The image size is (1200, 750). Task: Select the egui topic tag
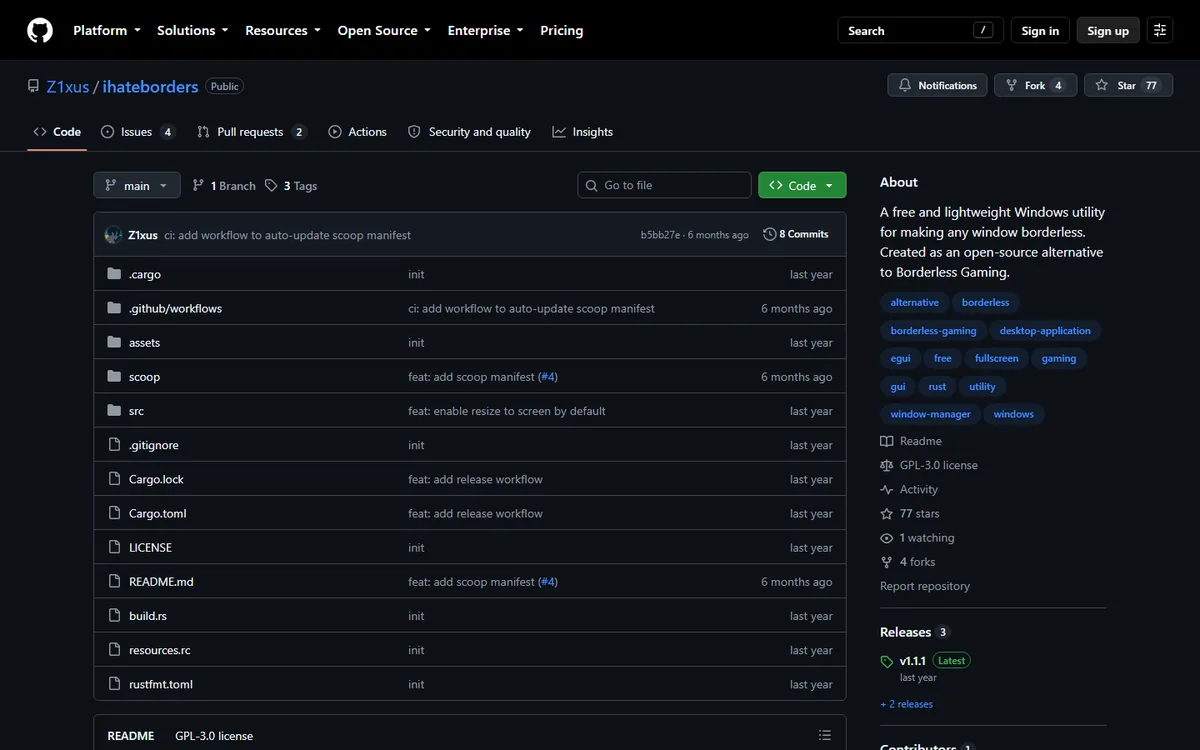[901, 358]
